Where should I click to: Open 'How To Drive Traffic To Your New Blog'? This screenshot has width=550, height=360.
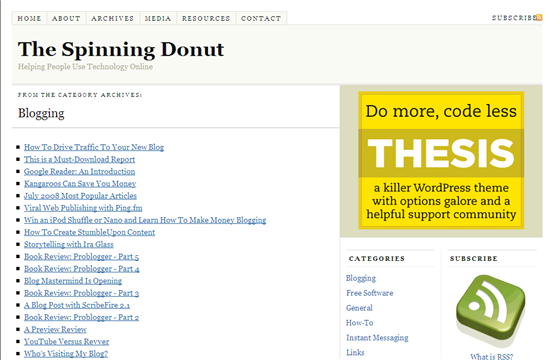[x=94, y=147]
